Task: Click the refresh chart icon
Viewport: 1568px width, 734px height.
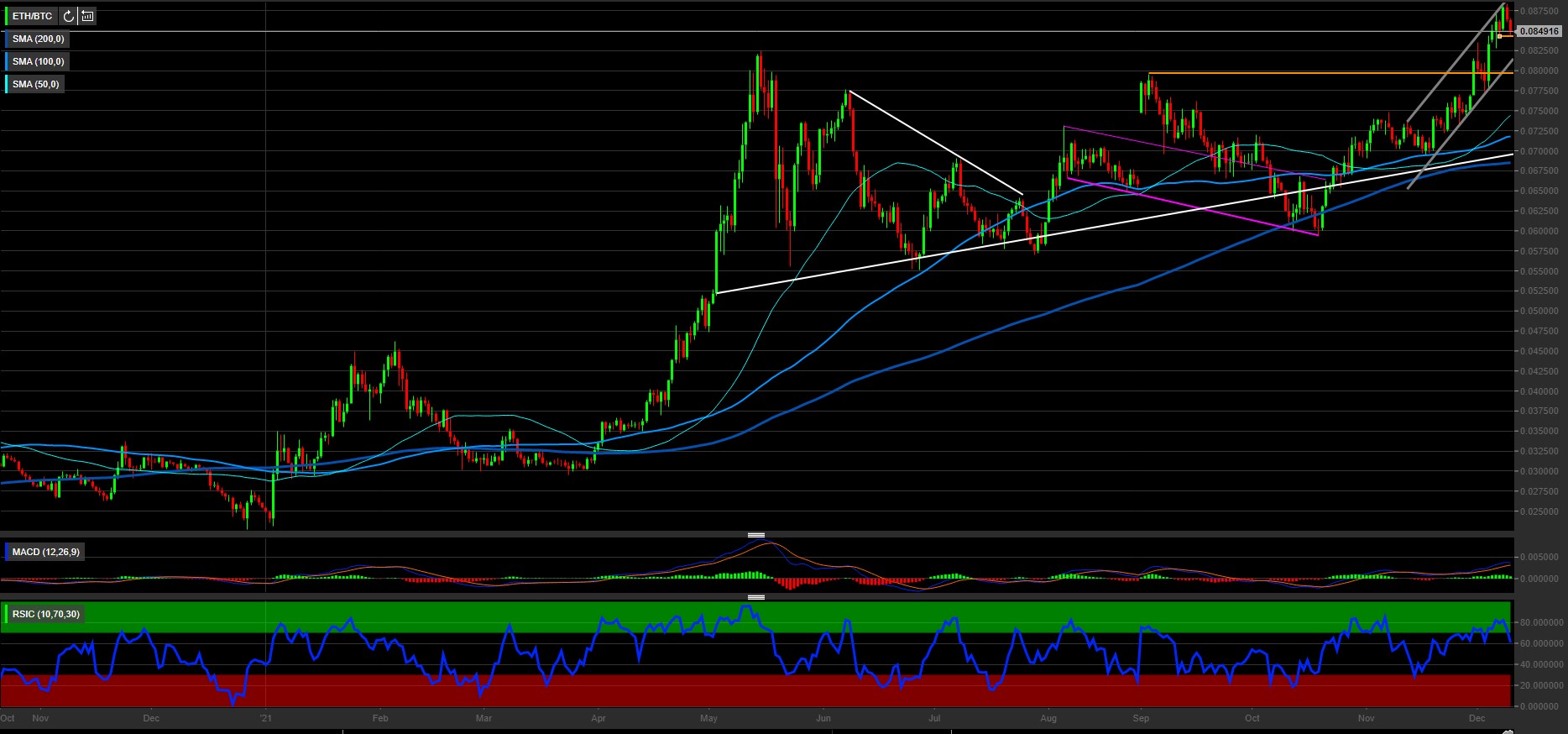Action: [69, 16]
